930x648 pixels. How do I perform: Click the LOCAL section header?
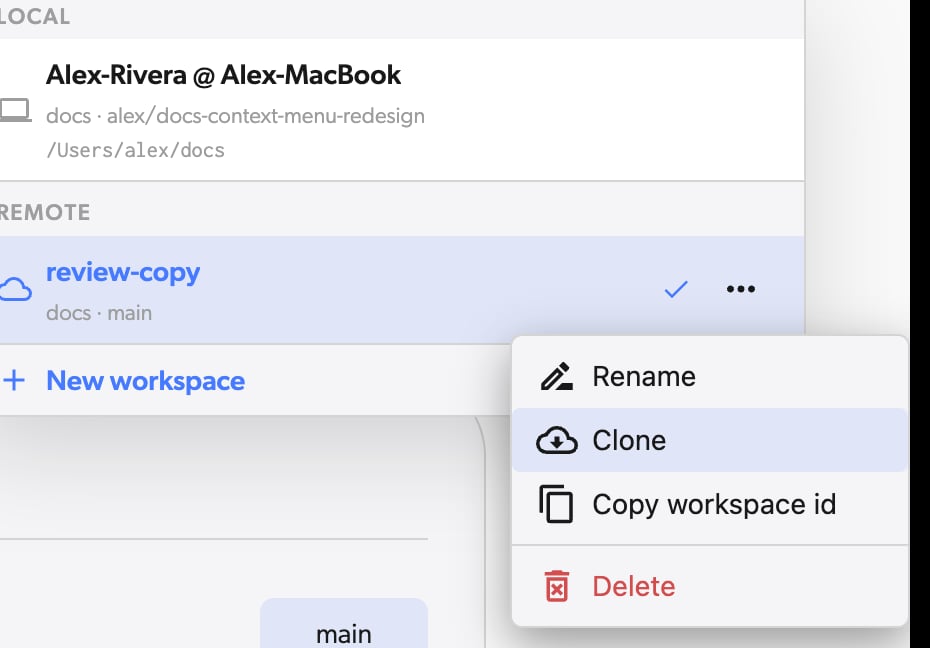(34, 17)
